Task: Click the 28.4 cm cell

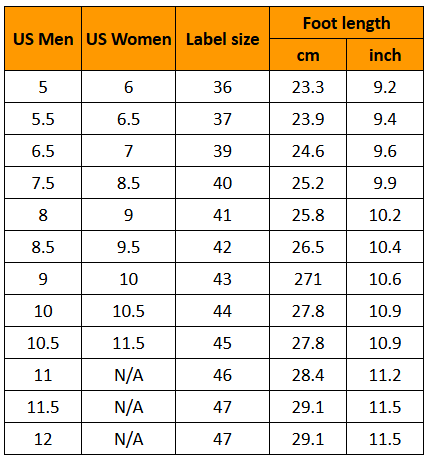Action: click(x=308, y=375)
